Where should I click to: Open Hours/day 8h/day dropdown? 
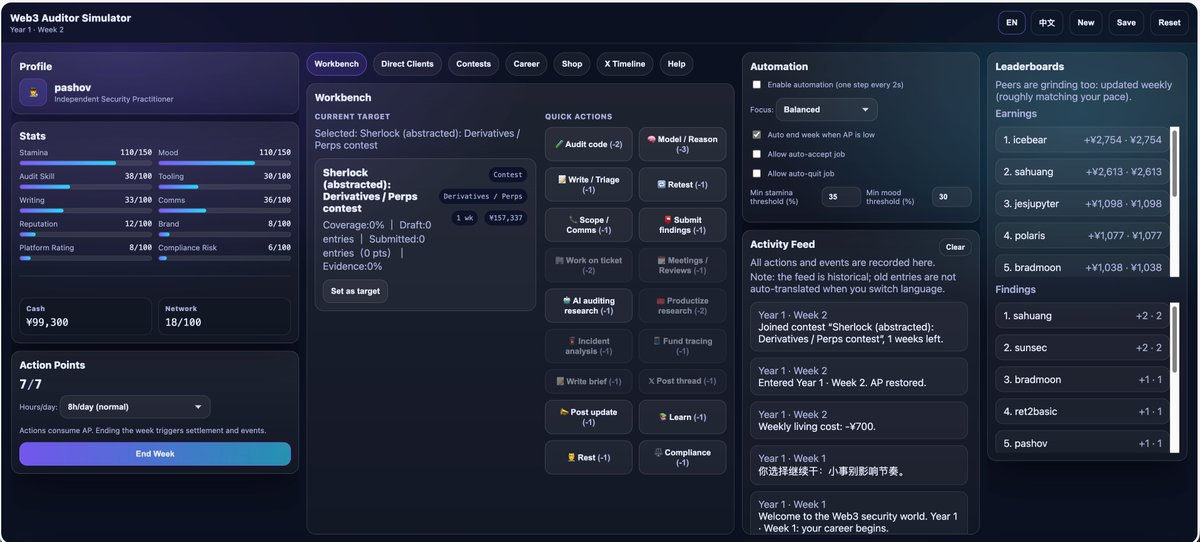click(x=134, y=407)
